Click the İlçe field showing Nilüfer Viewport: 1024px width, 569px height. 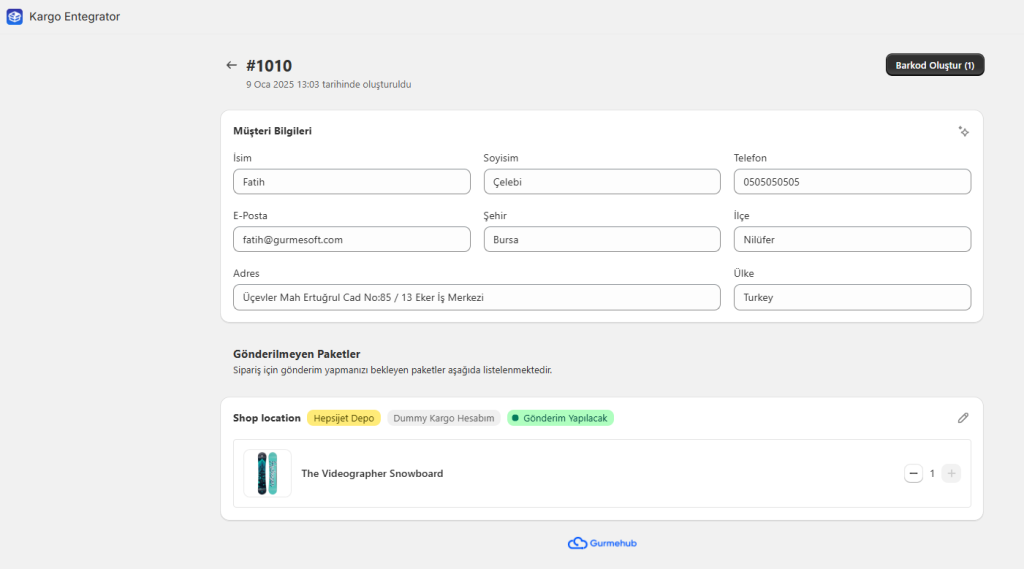(x=852, y=240)
